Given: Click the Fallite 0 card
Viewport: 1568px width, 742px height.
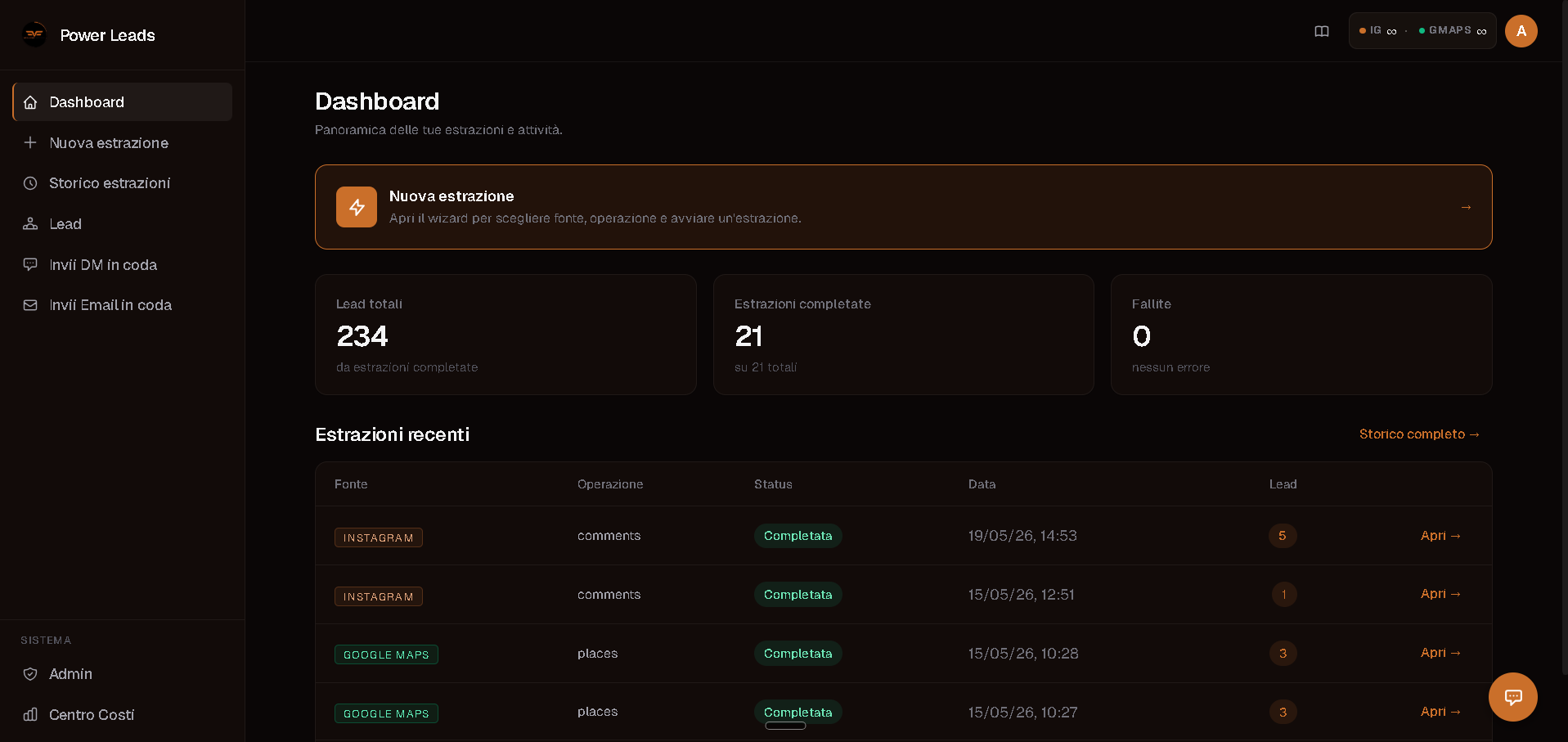Looking at the screenshot, I should (1301, 335).
